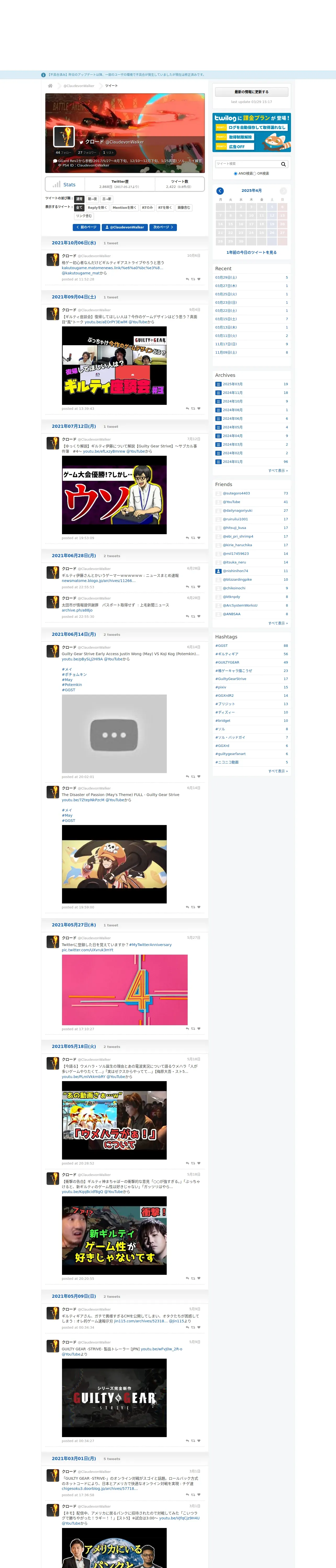Image resolution: width=336 pixels, height=1568 pixels.
Task: Open ギルティ座談会 video thumbnail
Action: (114, 366)
